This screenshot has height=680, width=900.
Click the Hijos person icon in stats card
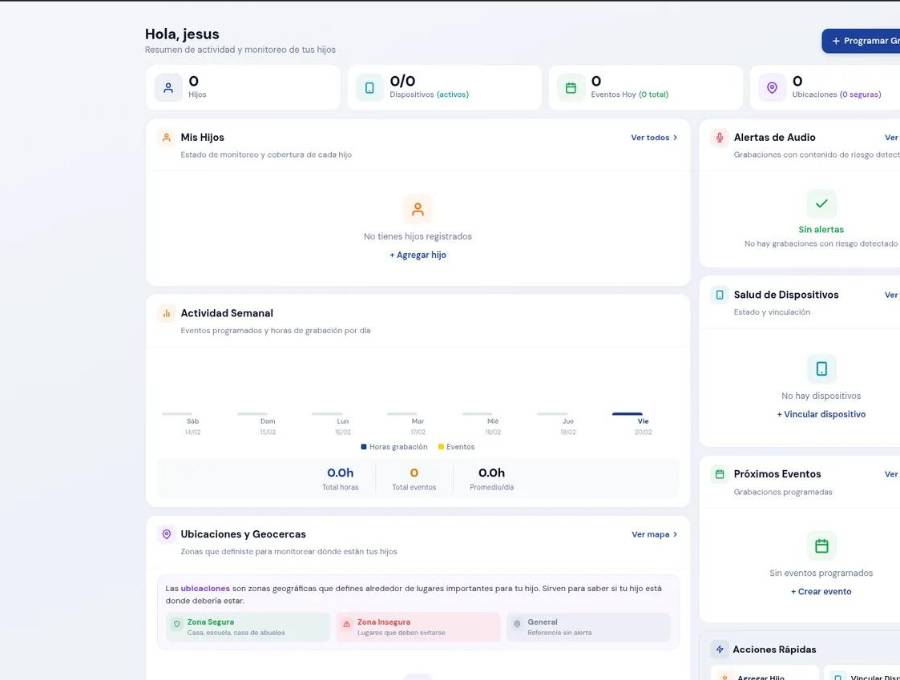pos(168,88)
